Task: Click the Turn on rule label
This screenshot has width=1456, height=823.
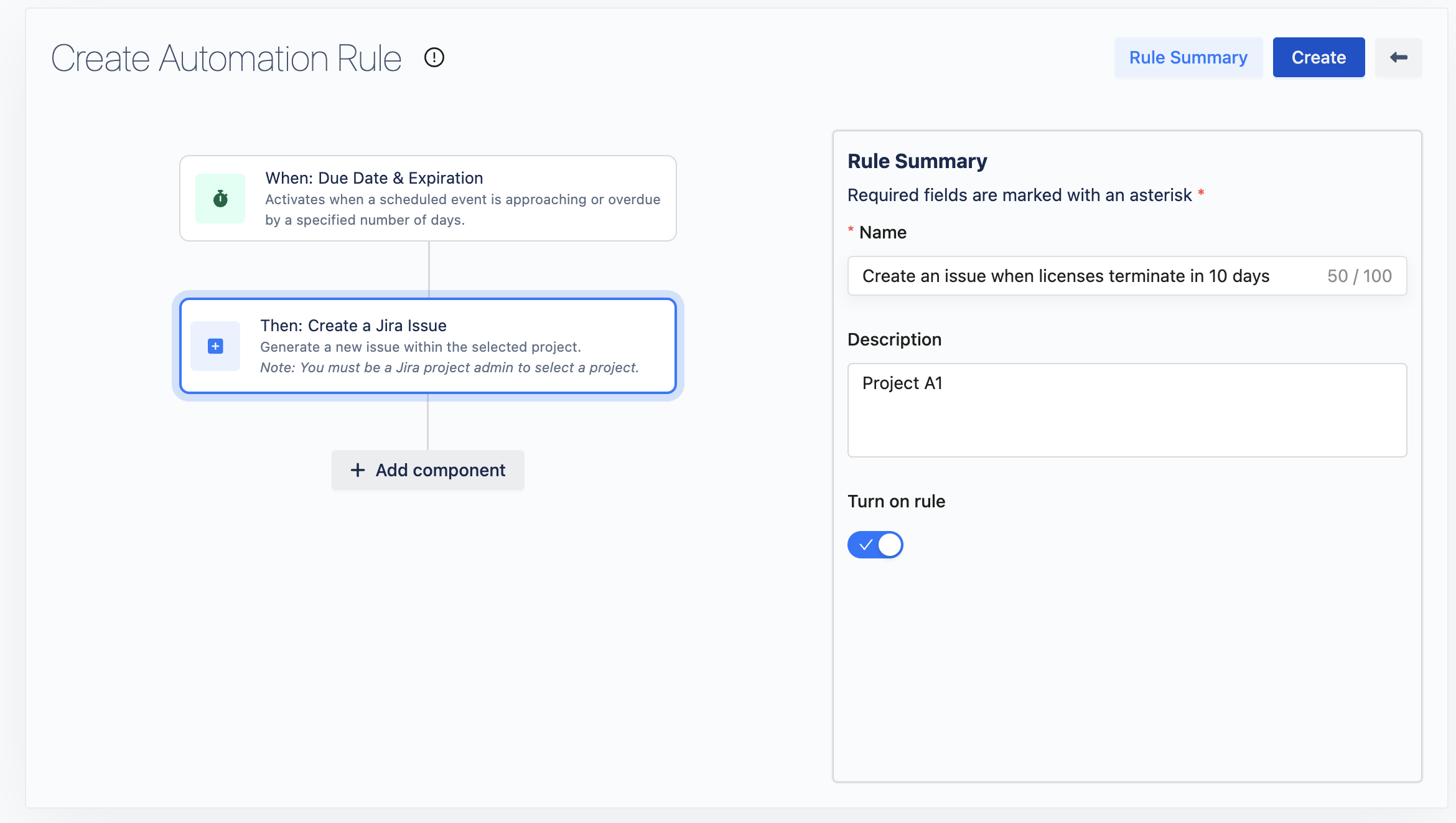Action: click(896, 501)
